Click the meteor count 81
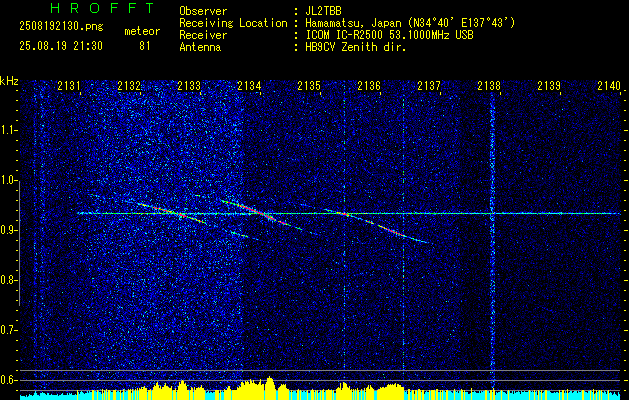The width and height of the screenshot is (629, 400). click(x=144, y=46)
